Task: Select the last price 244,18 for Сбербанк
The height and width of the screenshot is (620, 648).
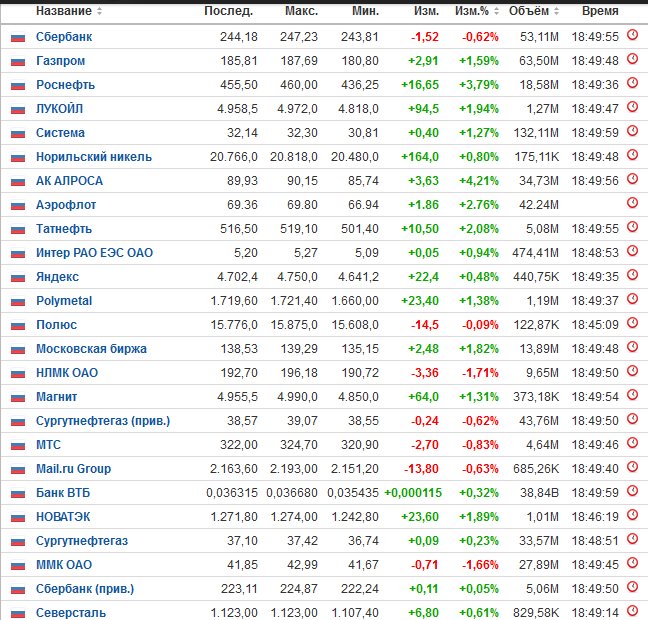Action: (238, 37)
